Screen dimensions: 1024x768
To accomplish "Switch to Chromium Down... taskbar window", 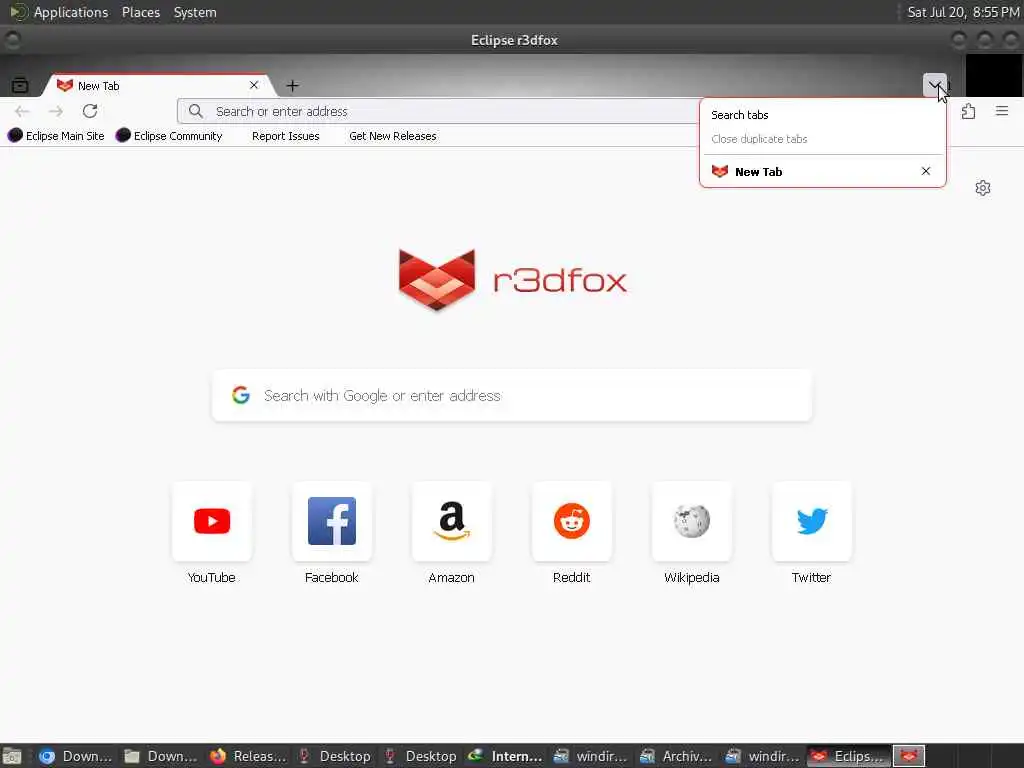I will point(75,756).
